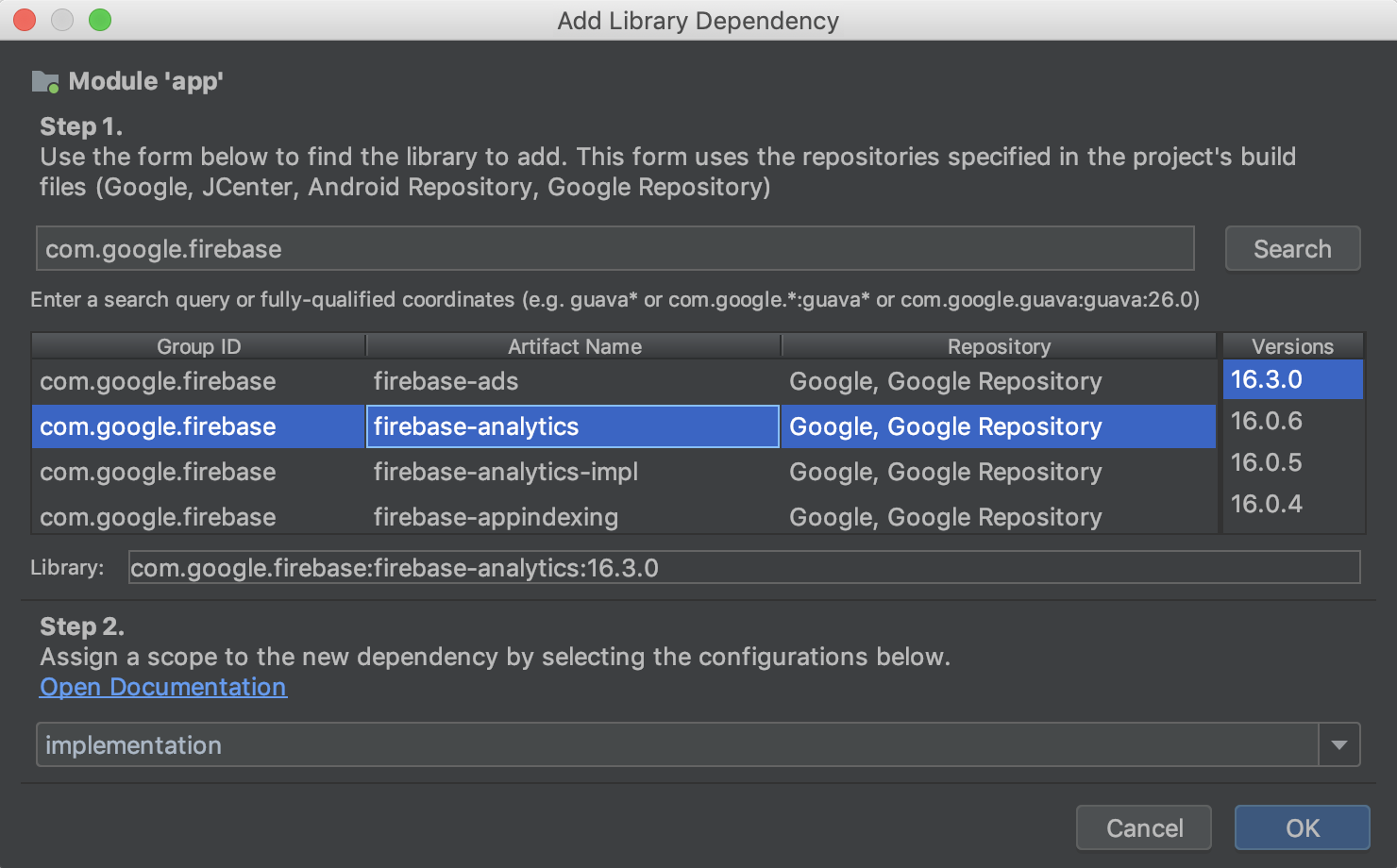Confirm the dependency with OK

(1302, 828)
